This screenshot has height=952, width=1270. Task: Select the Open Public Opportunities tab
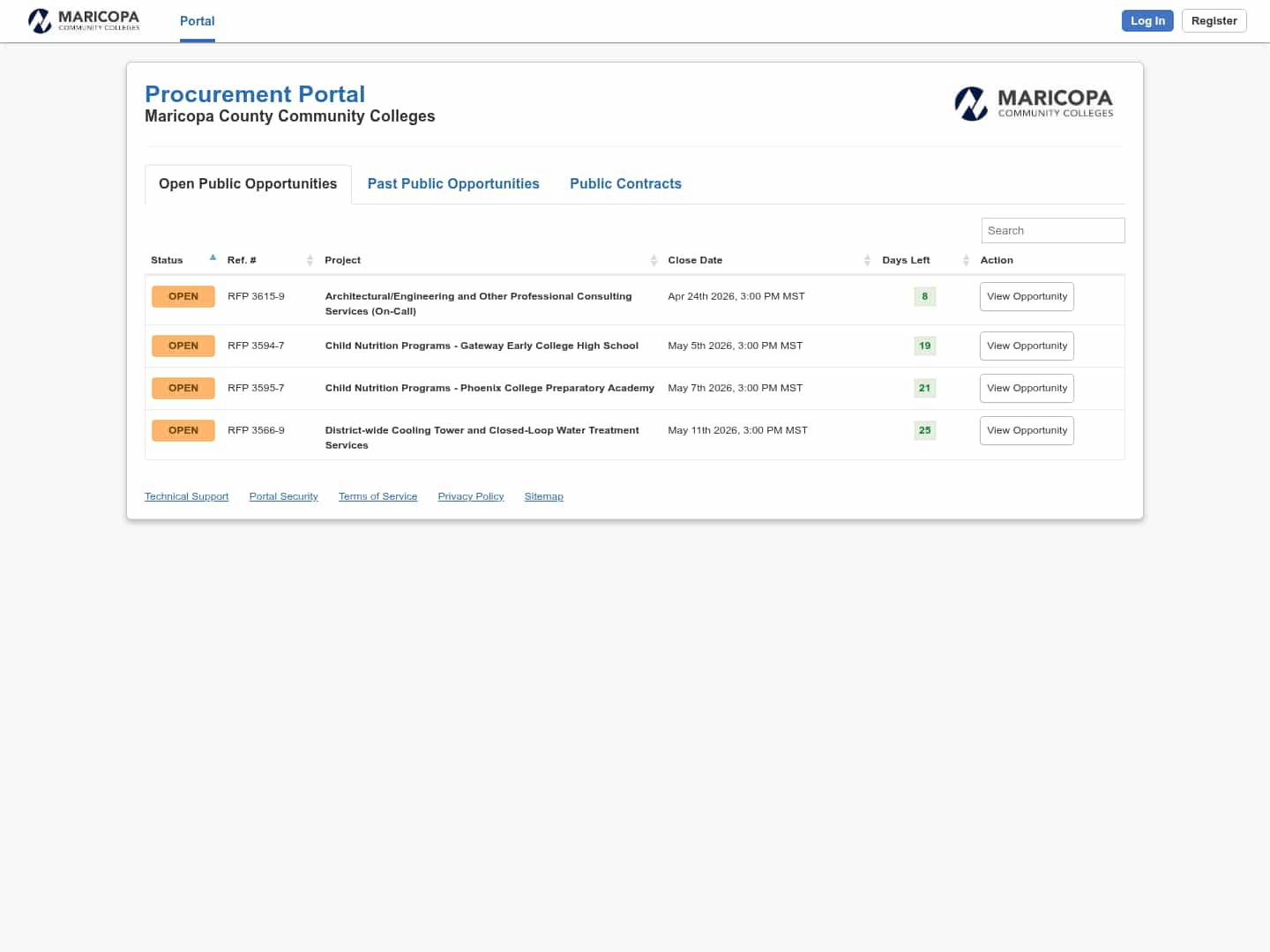[248, 183]
